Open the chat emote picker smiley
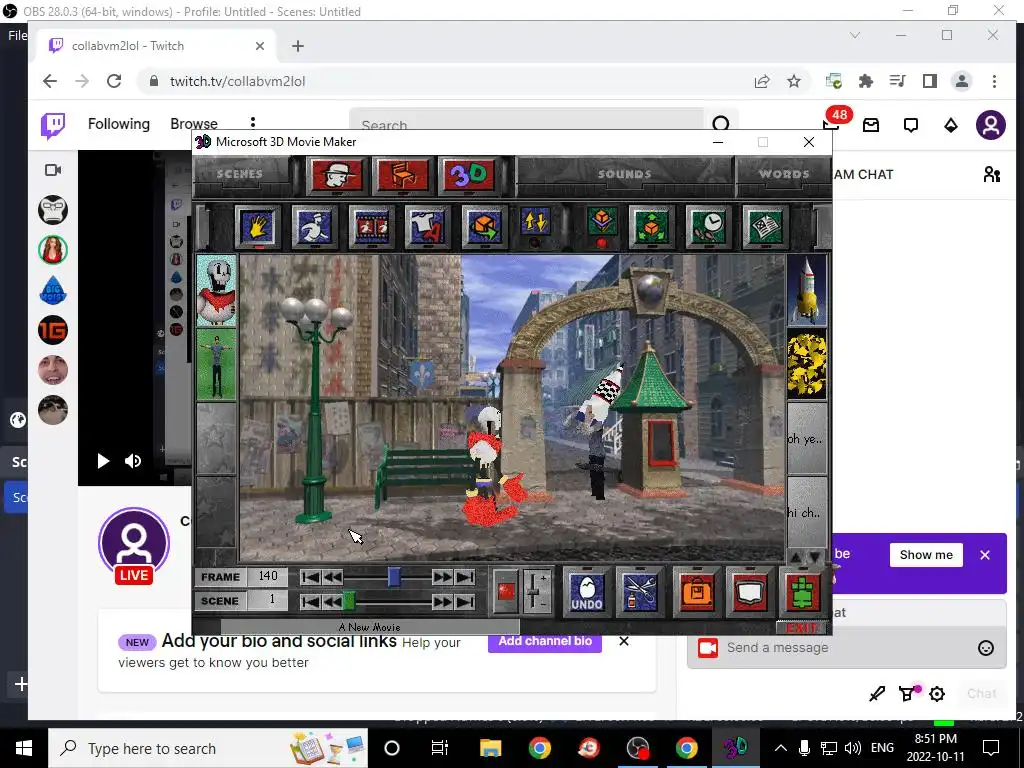This screenshot has width=1024, height=768. (985, 648)
